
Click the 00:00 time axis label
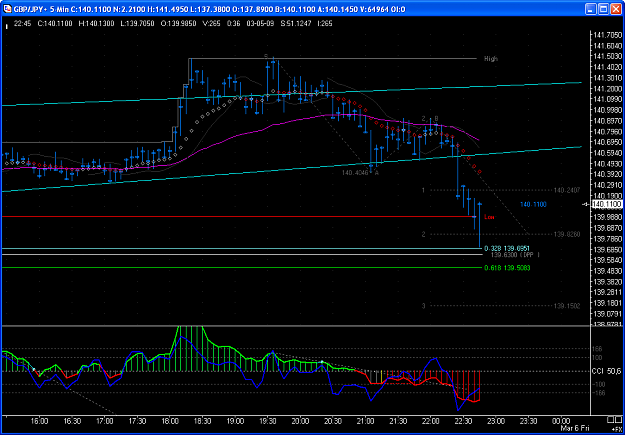tap(560, 421)
